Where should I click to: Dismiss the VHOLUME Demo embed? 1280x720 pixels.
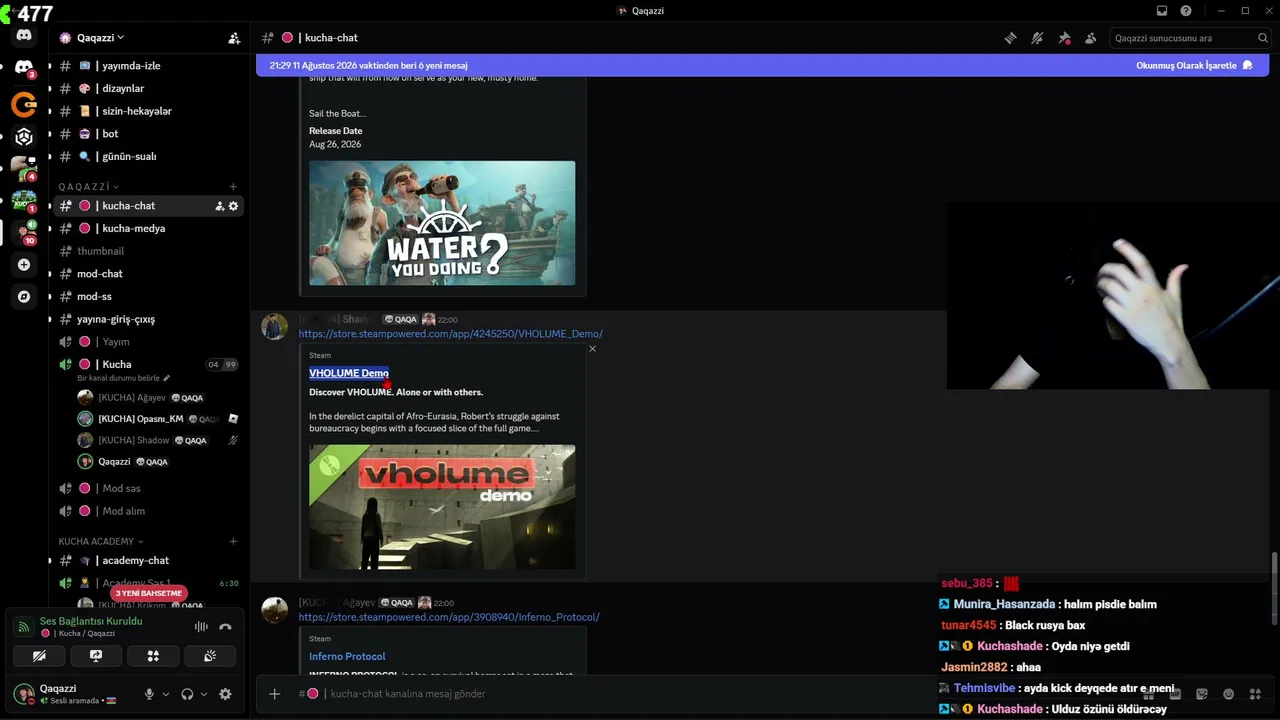592,349
